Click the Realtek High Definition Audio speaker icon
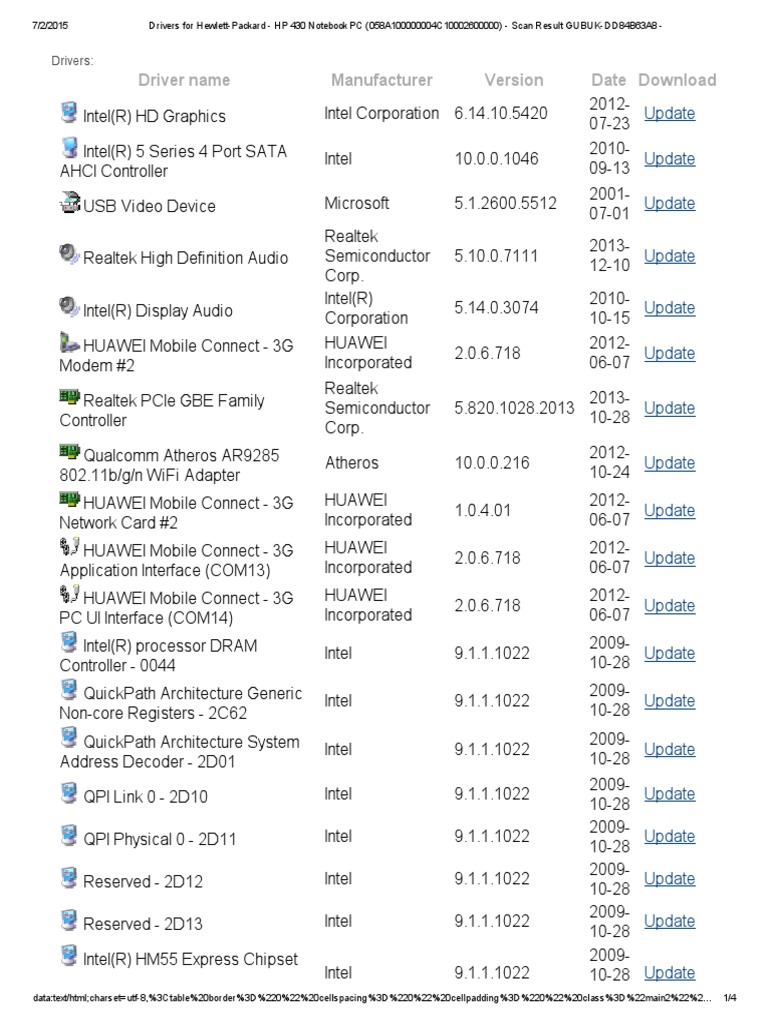The height and width of the screenshot is (1024, 768). click(69, 254)
